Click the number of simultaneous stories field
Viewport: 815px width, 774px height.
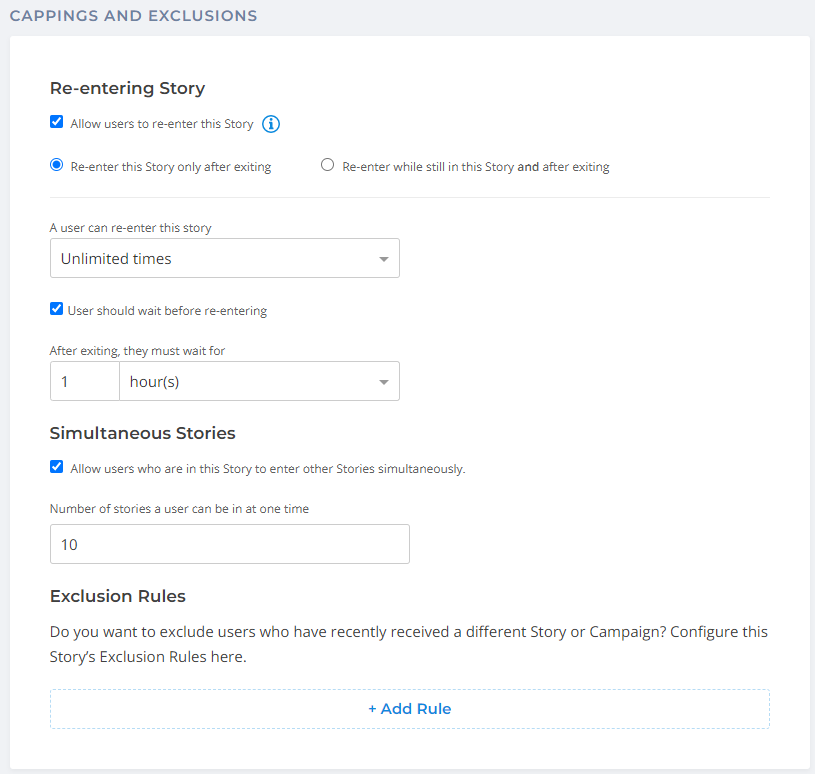(x=230, y=544)
